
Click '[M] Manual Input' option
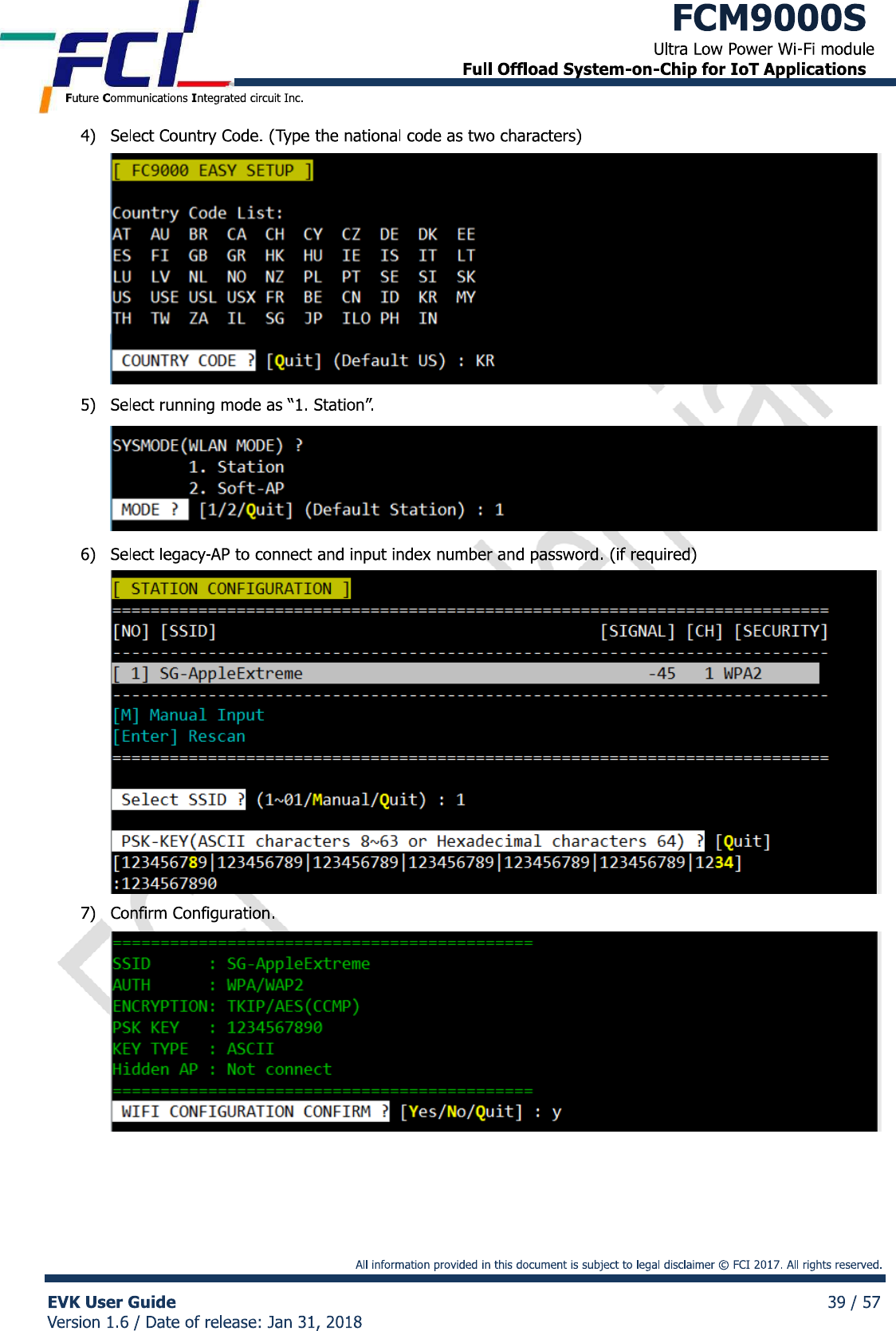188,715
